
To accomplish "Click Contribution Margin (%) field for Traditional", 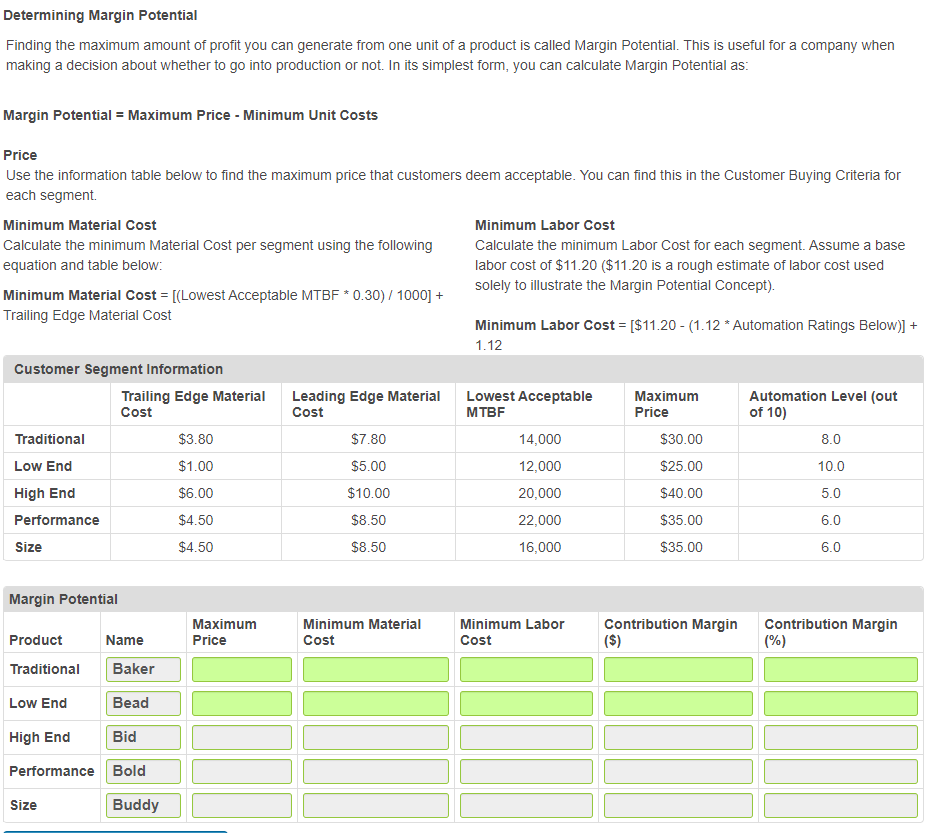I will (840, 669).
